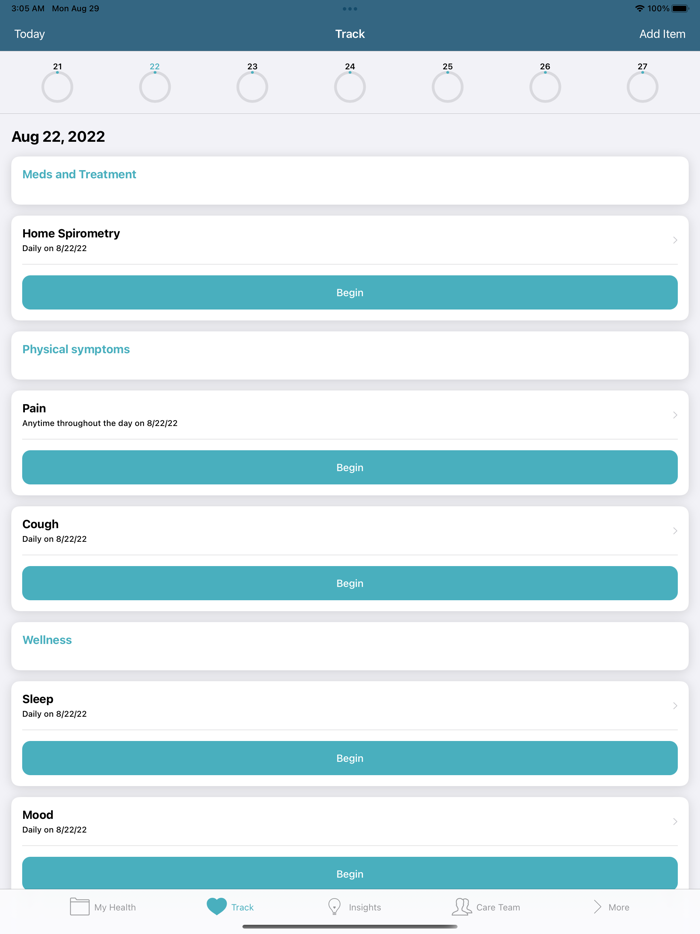This screenshot has height=934, width=700.
Task: Tap the home indicator bar at bottom
Action: point(350,925)
